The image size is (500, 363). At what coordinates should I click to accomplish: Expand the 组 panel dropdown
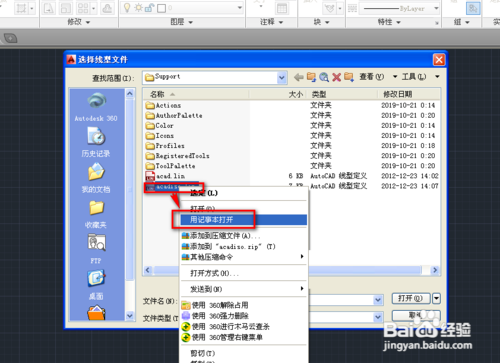[467, 22]
